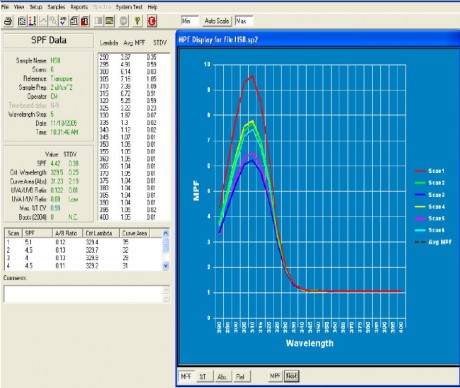Click the green landscape picture toolbar icon

pos(109,21)
